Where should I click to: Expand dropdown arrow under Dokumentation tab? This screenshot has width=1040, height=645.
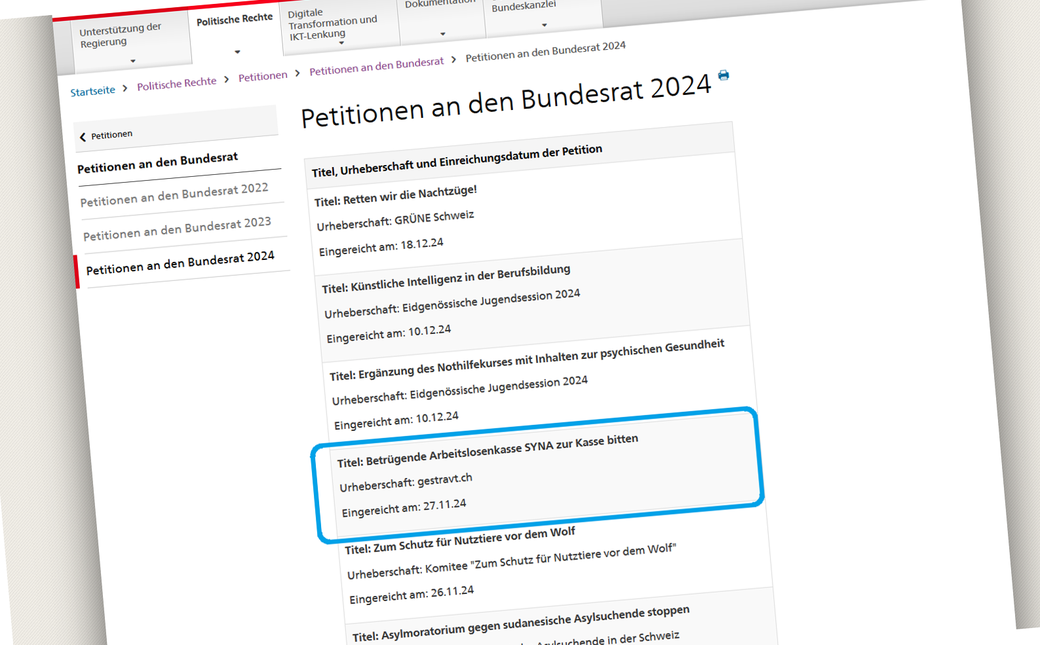tap(442, 33)
